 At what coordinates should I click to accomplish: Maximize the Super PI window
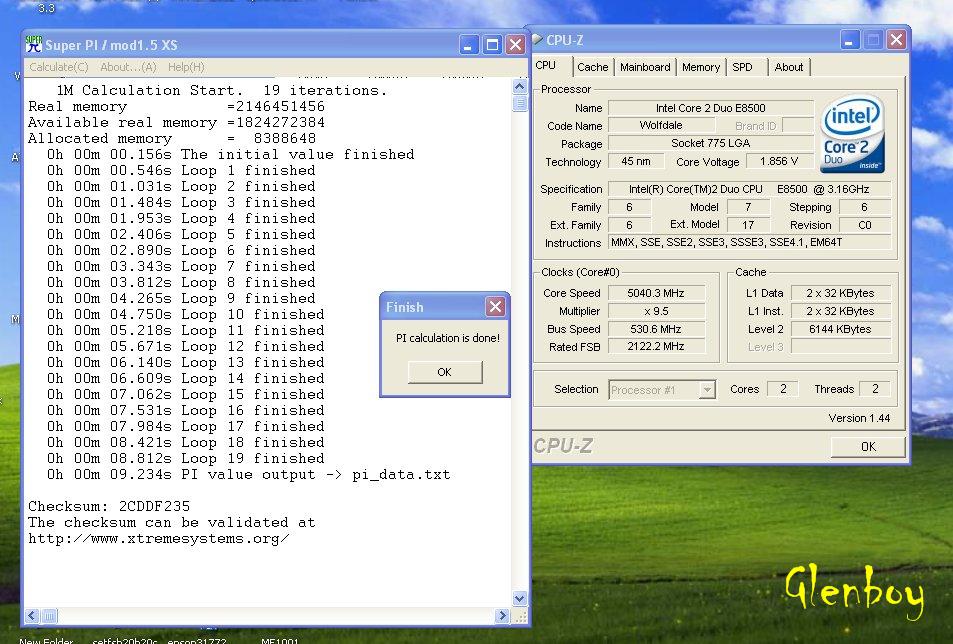coord(492,45)
